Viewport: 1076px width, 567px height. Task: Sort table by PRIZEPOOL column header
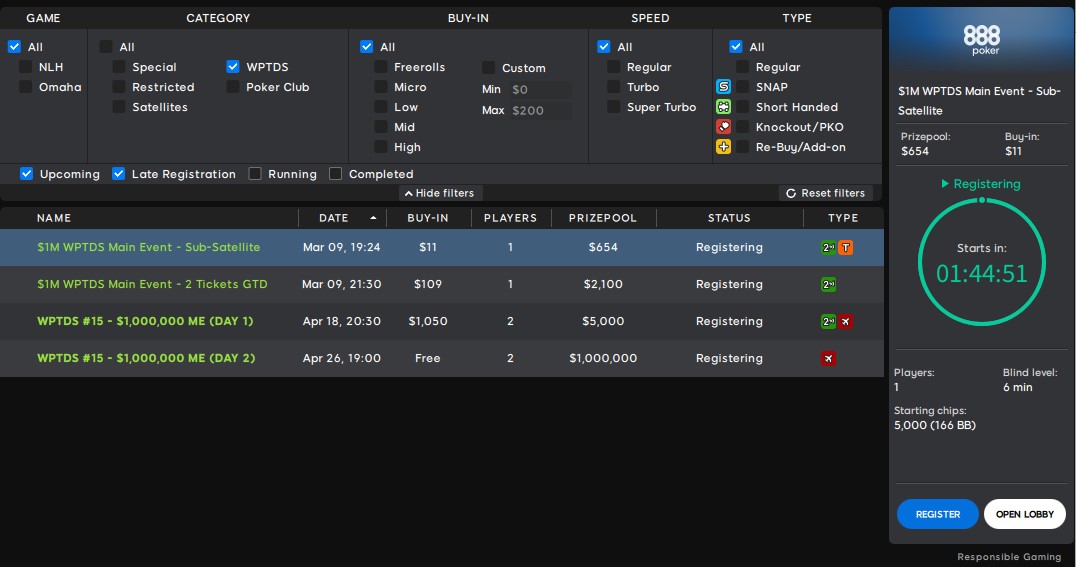(603, 218)
